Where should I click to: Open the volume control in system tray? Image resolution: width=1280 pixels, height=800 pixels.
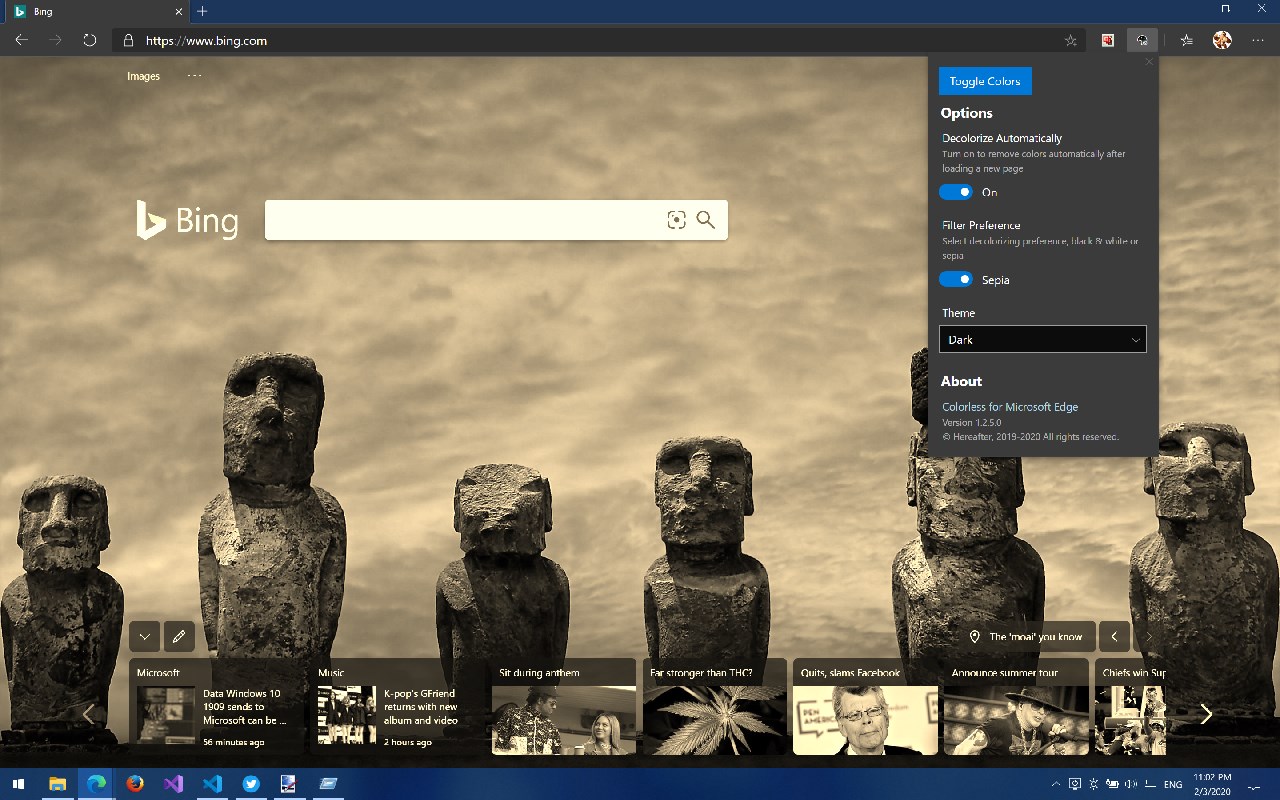[x=1132, y=784]
